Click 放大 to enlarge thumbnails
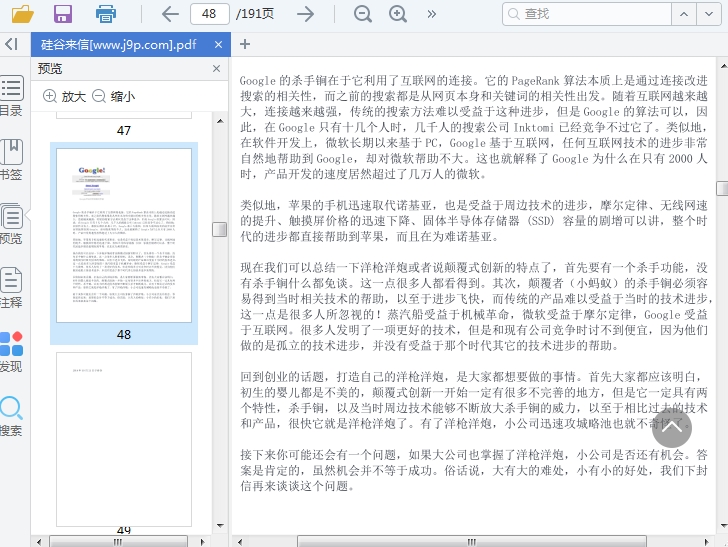The width and height of the screenshot is (728, 547). pos(64,96)
